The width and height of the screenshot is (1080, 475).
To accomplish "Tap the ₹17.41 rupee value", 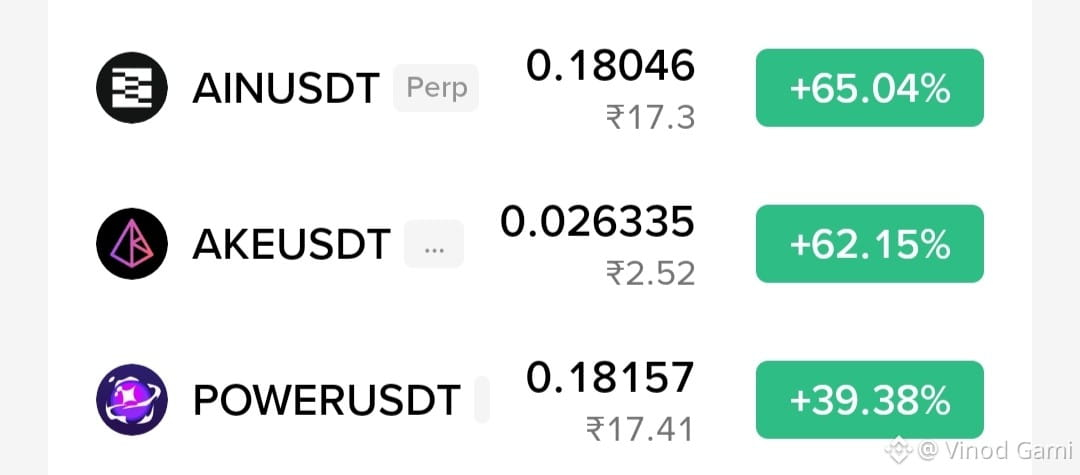I will 641,430.
